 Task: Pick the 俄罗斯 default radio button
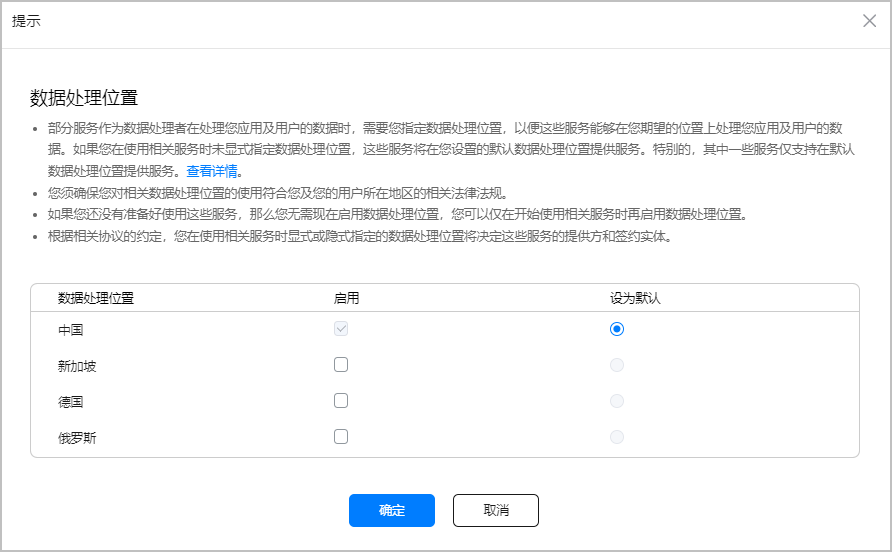(617, 437)
